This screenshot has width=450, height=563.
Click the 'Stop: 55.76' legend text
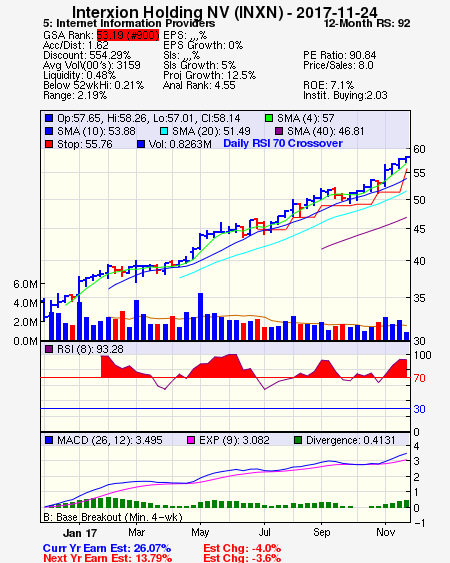tap(85, 144)
